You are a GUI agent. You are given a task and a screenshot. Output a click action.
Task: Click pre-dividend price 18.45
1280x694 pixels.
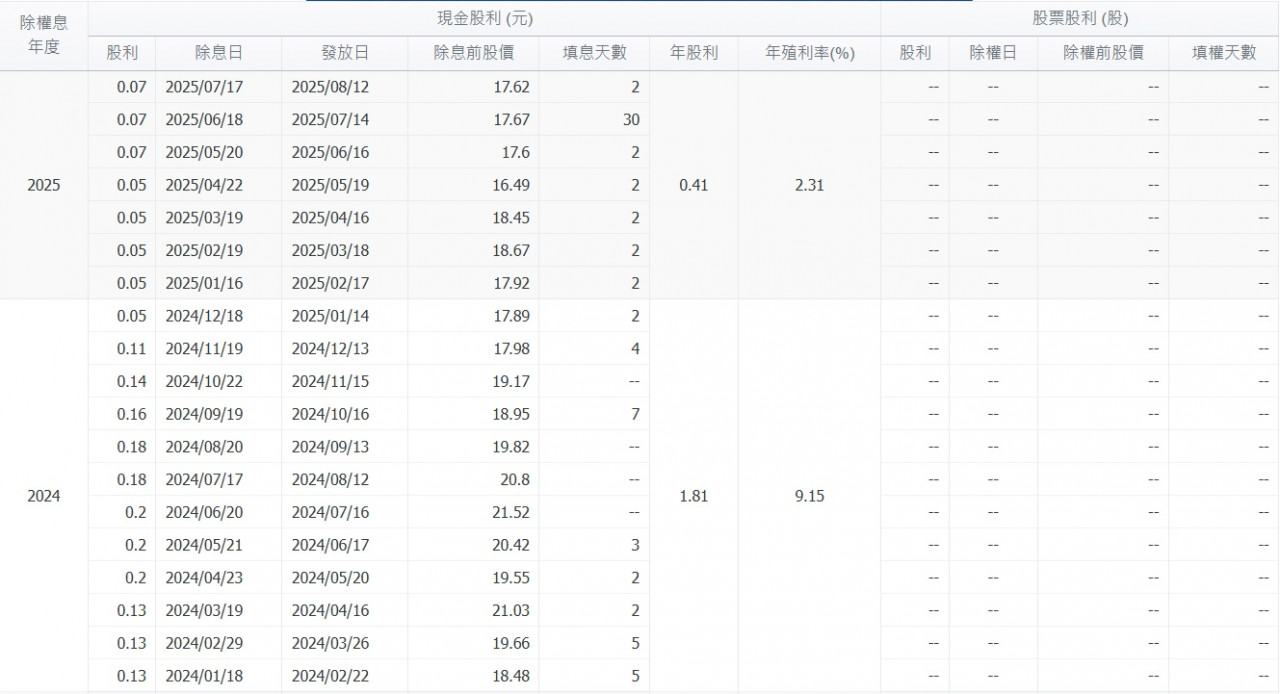pyautogui.click(x=512, y=218)
